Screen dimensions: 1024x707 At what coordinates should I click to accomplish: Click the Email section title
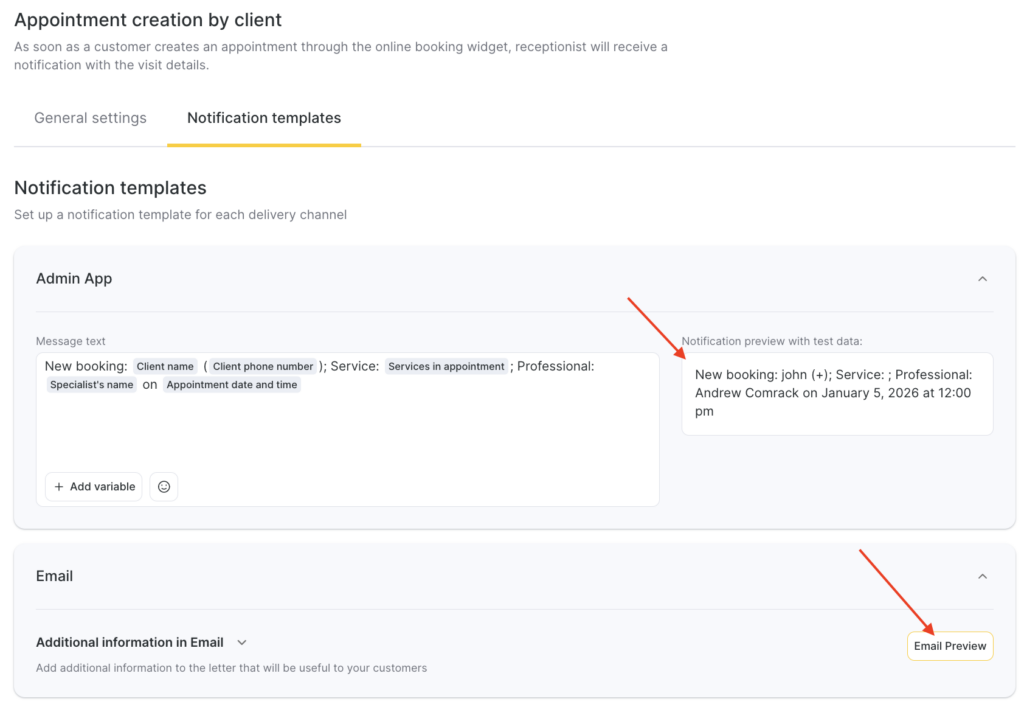point(55,576)
